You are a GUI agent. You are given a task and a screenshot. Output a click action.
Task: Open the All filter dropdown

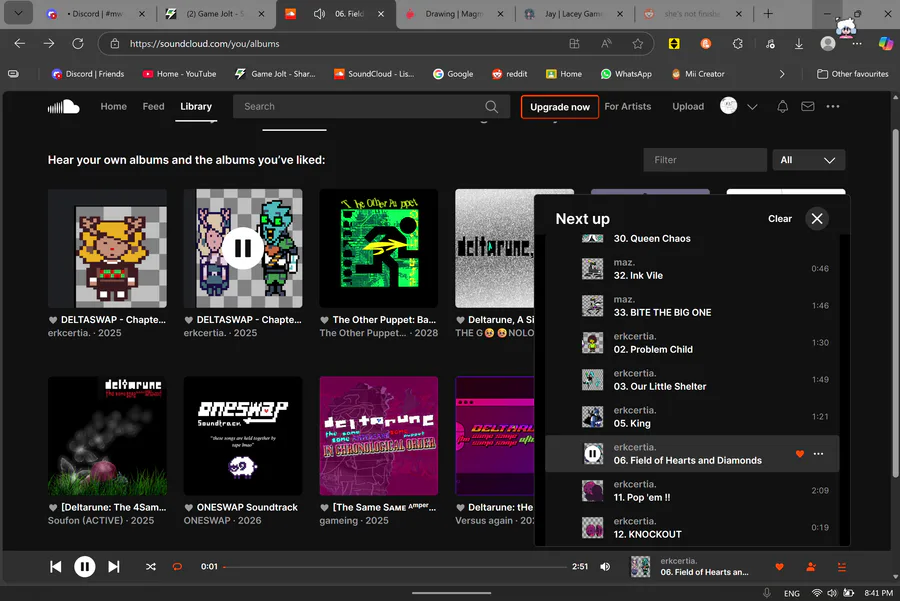click(808, 160)
